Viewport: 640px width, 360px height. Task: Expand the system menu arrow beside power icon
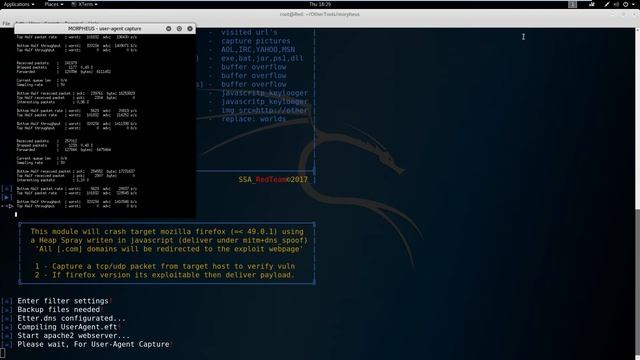coord(634,4)
